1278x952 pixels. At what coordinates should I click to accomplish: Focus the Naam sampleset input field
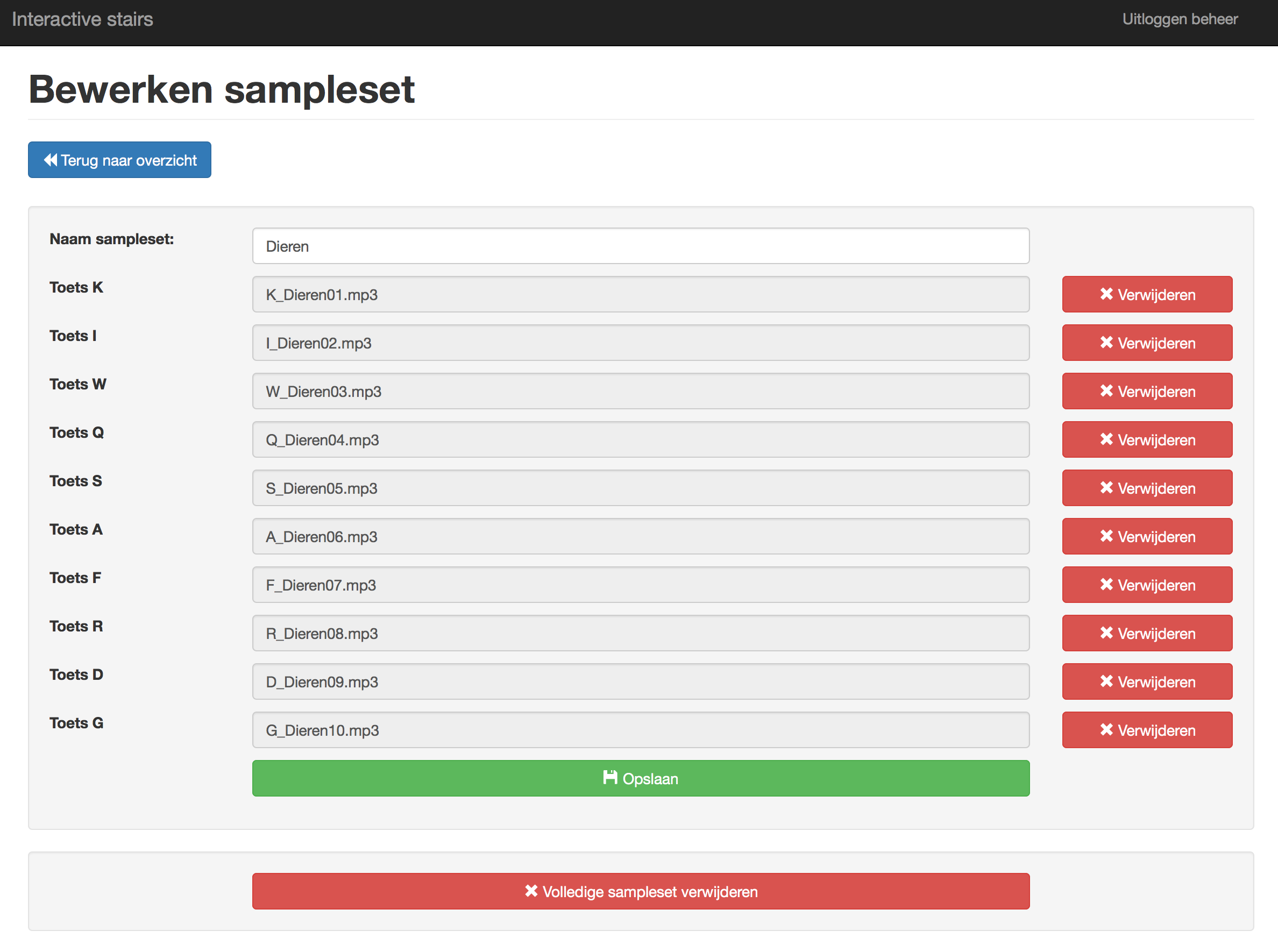coord(640,246)
